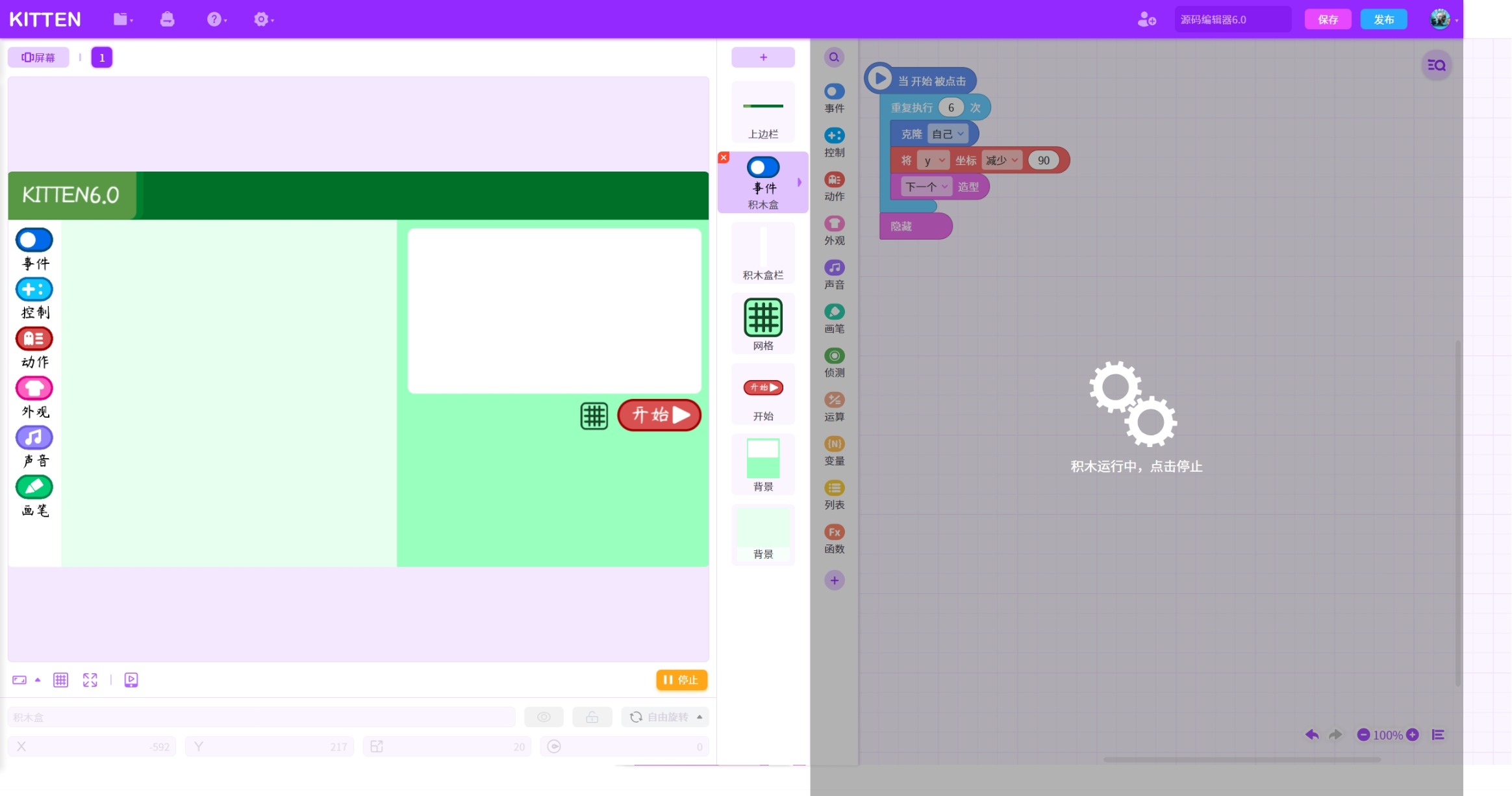Open the file menu in top bar

click(x=122, y=19)
